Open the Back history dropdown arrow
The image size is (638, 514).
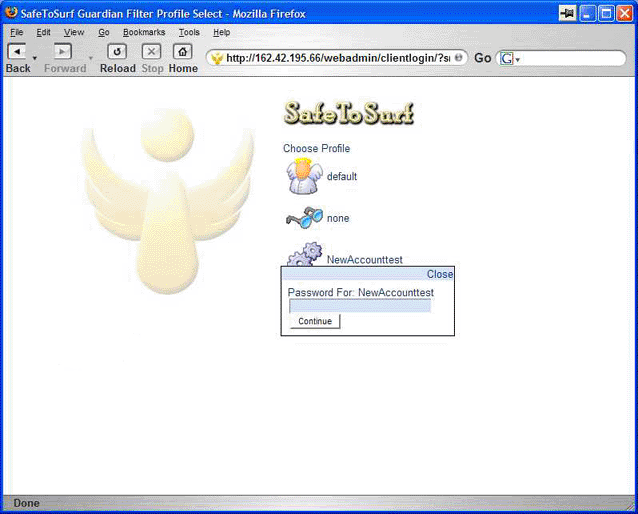35,58
